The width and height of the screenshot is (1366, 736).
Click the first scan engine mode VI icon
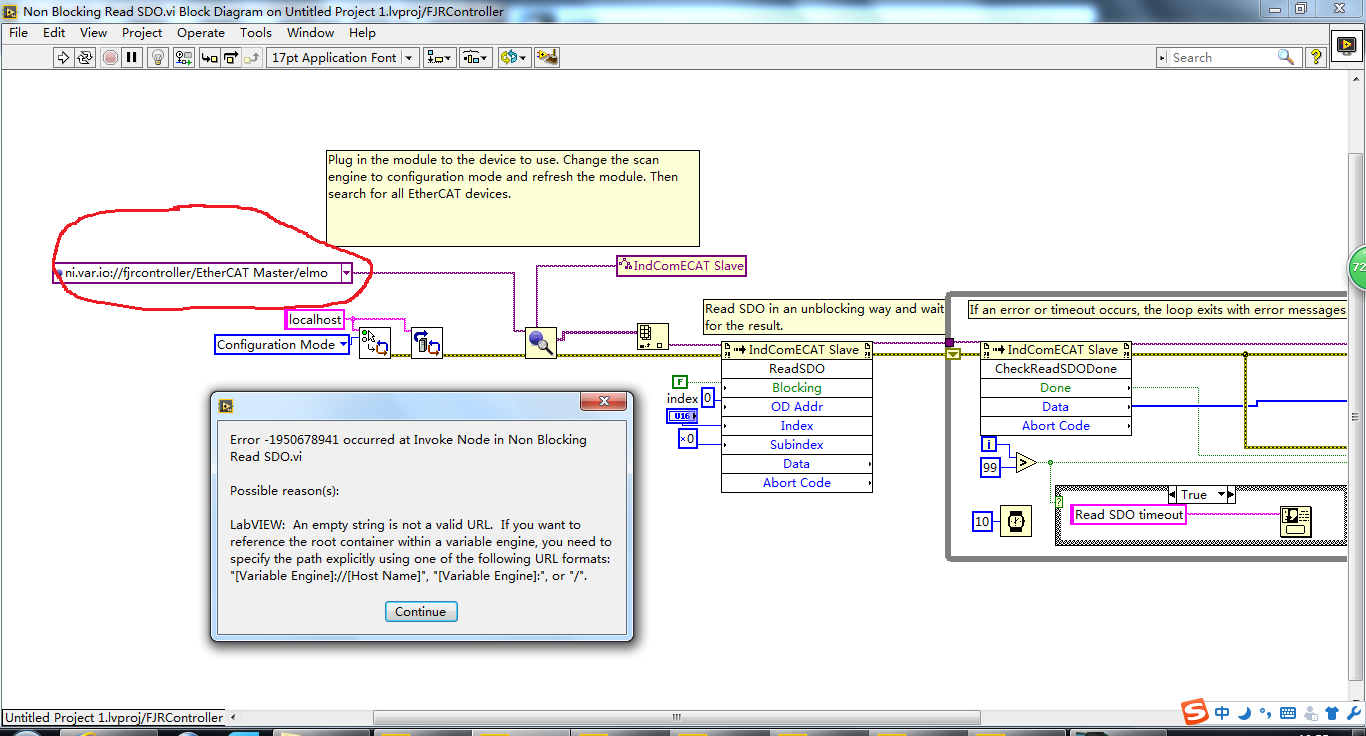click(375, 343)
